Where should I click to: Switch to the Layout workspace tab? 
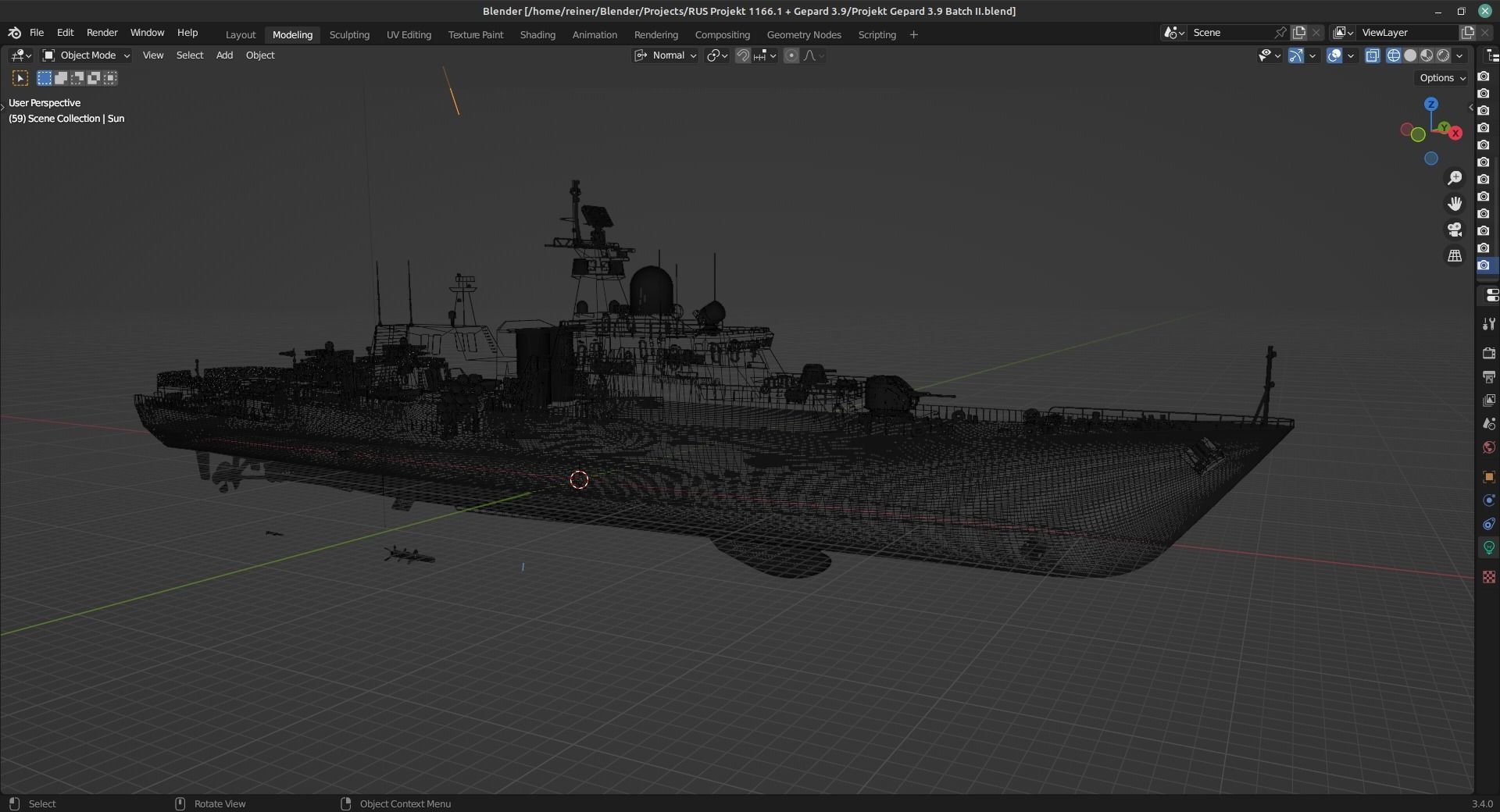(241, 35)
